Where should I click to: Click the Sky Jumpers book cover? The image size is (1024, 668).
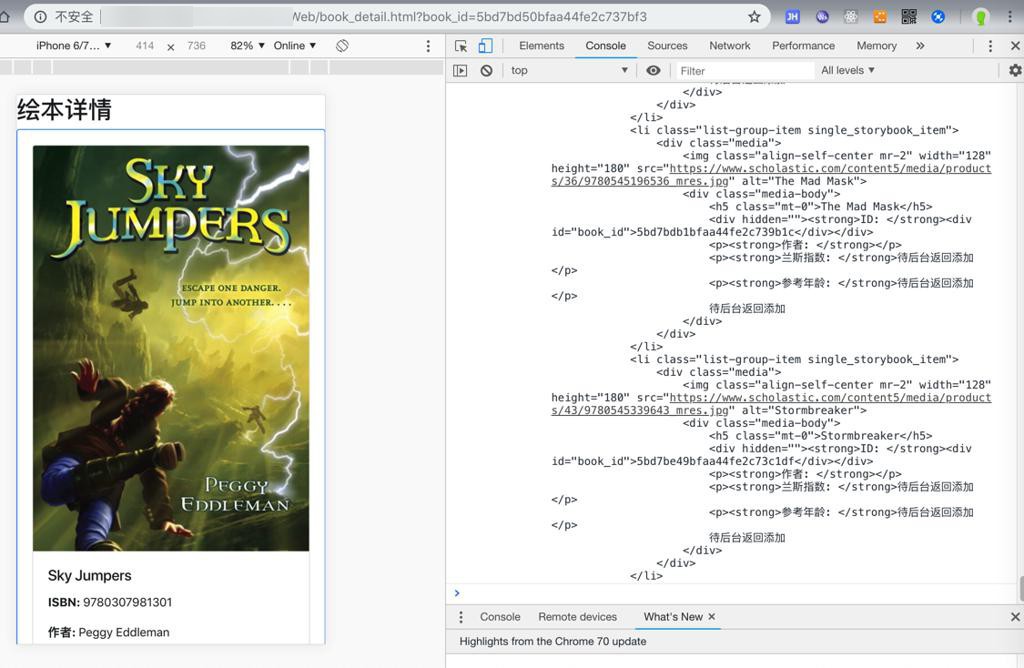click(x=171, y=348)
